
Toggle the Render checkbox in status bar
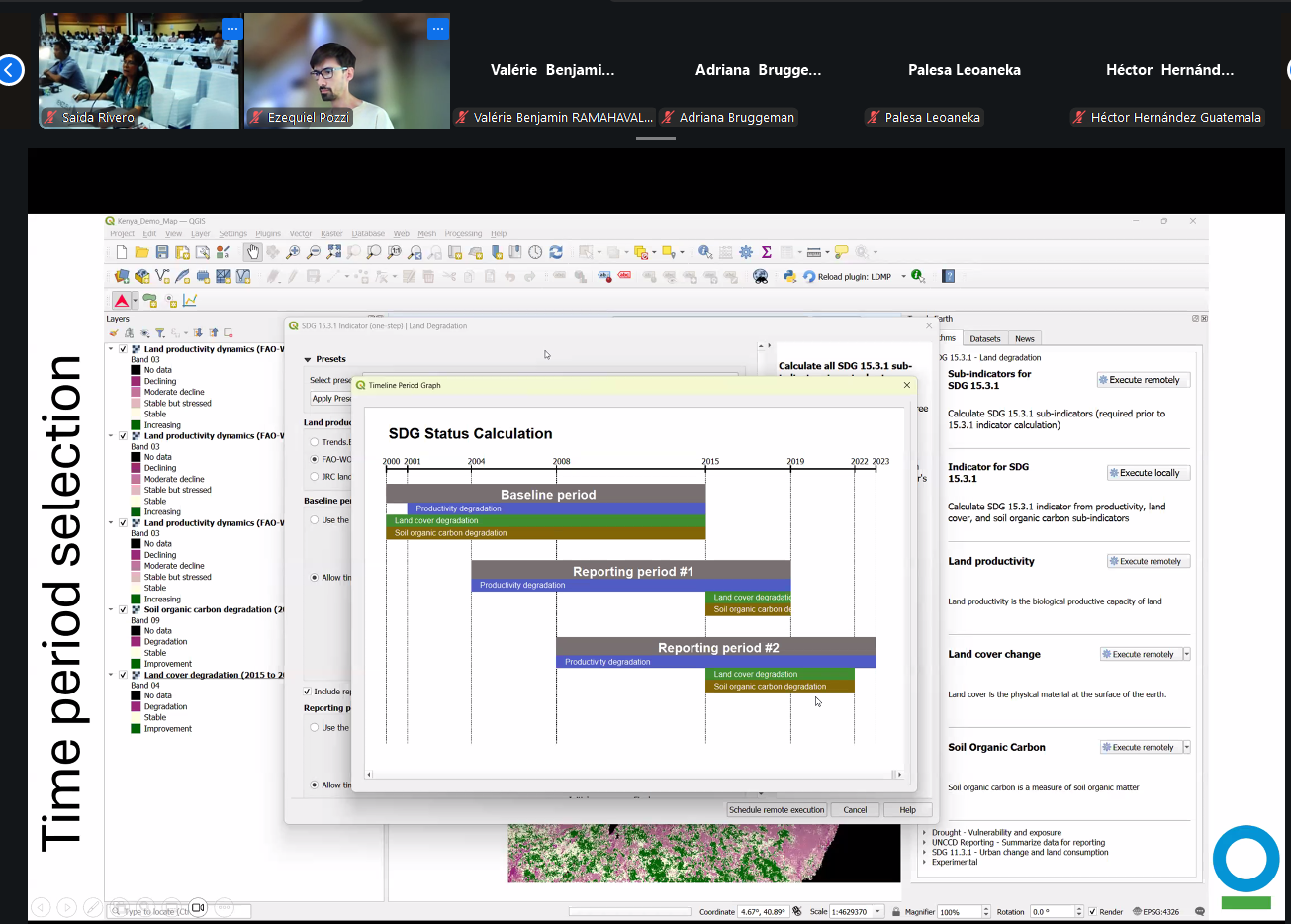click(1092, 912)
